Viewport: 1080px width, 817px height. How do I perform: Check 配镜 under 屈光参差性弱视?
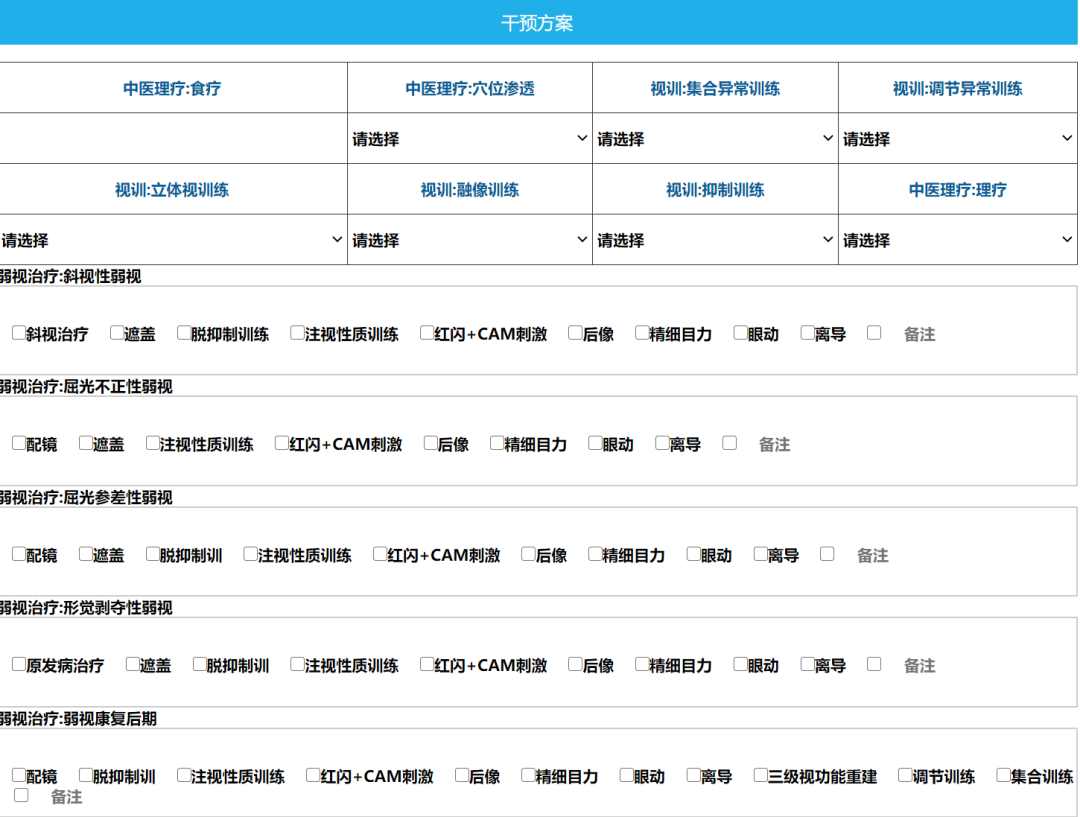(19, 554)
